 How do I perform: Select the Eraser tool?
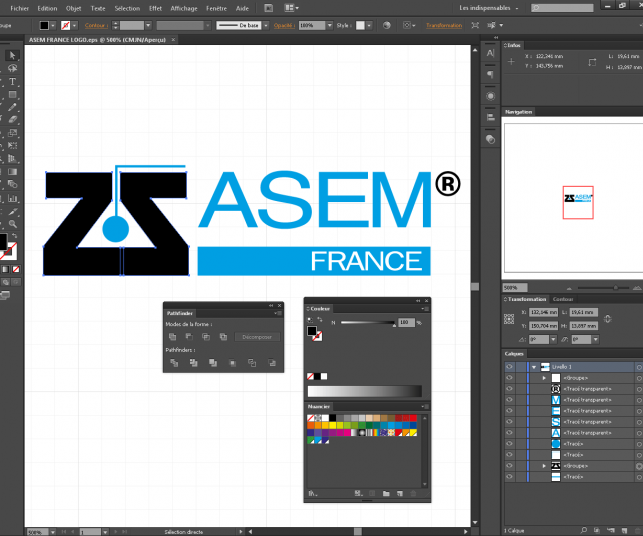[12, 120]
